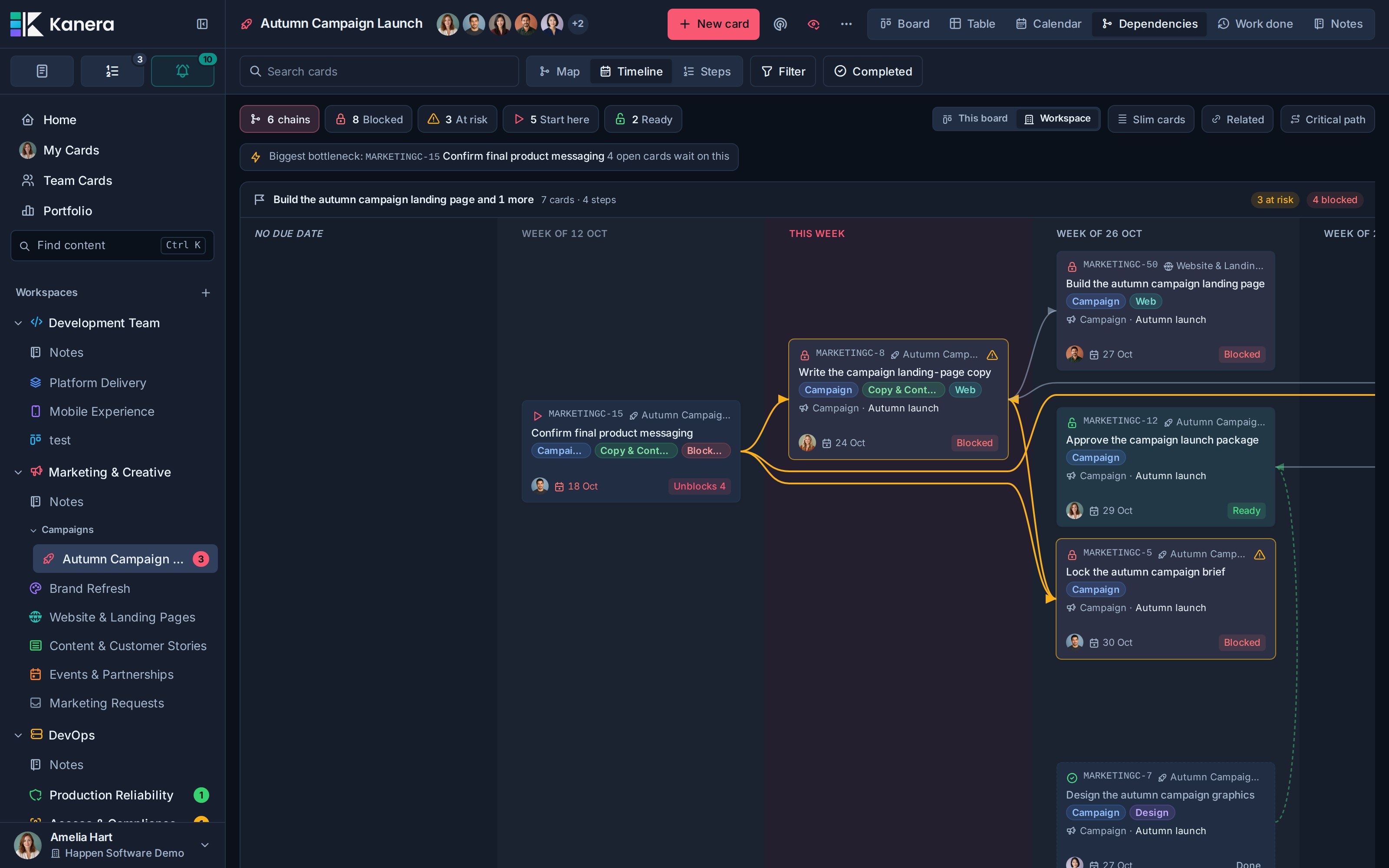Image resolution: width=1389 pixels, height=868 pixels.
Task: Collapse the Campaigns folder
Action: click(33, 530)
